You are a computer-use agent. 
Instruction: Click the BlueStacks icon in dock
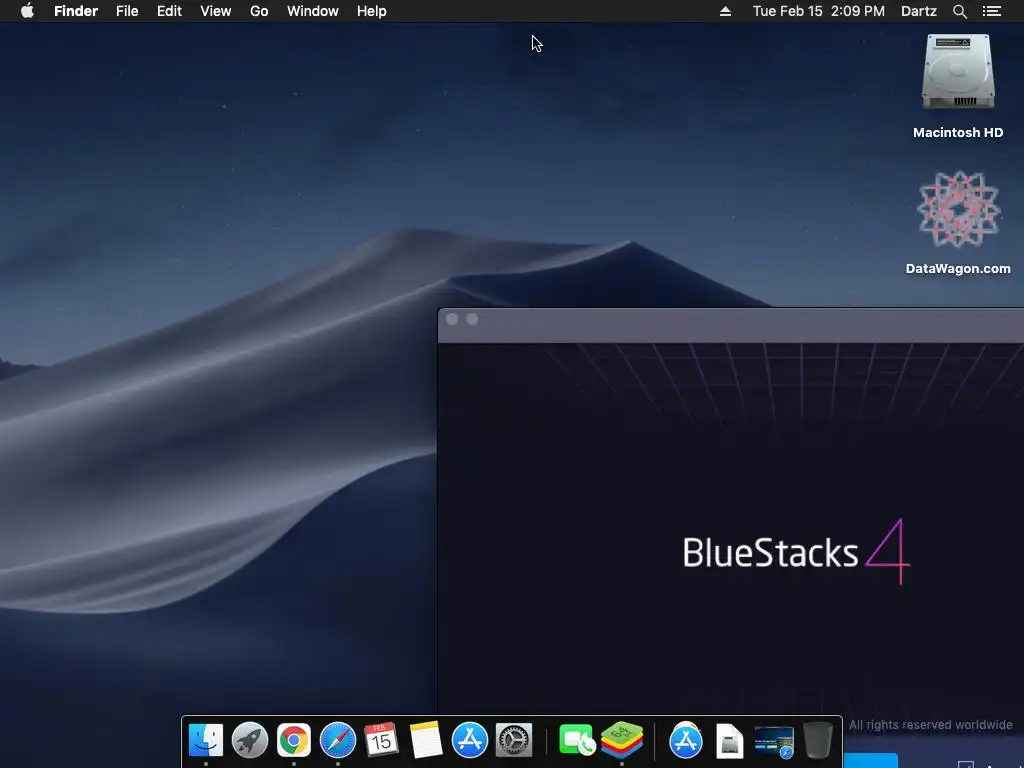tap(622, 741)
